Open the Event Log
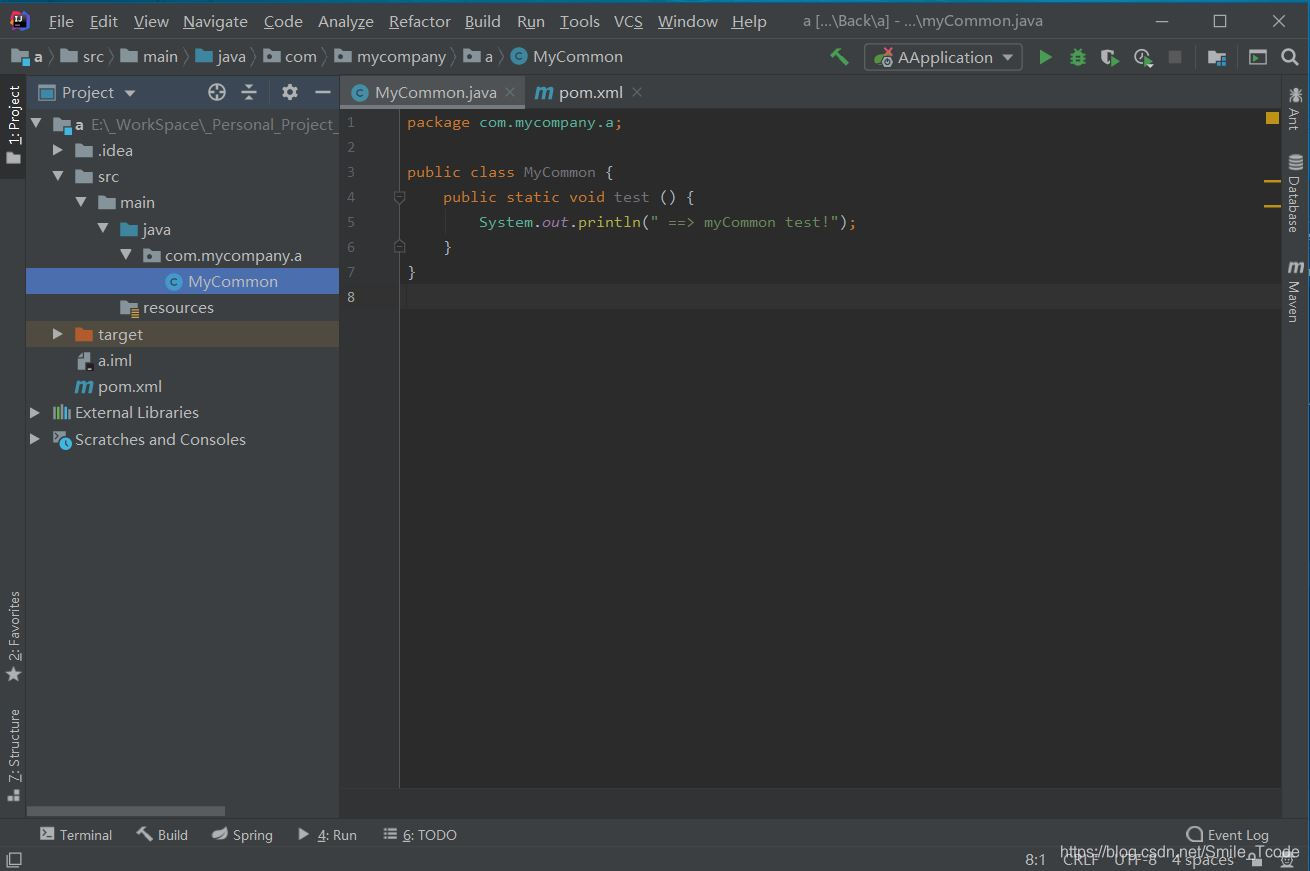The width and height of the screenshot is (1310, 871). [x=1227, y=834]
